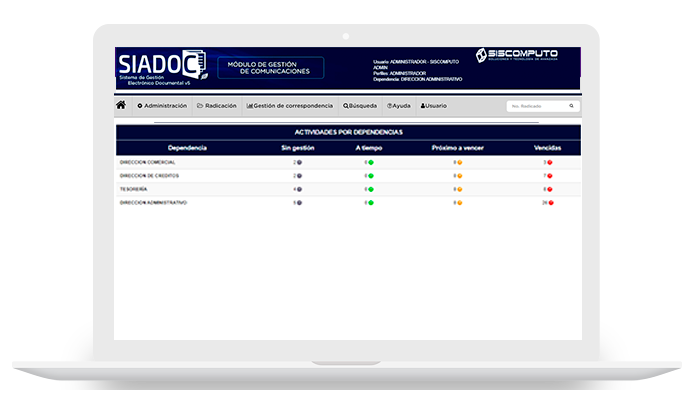Click the Siscomputo company logo
The image size is (698, 410).
(x=516, y=55)
